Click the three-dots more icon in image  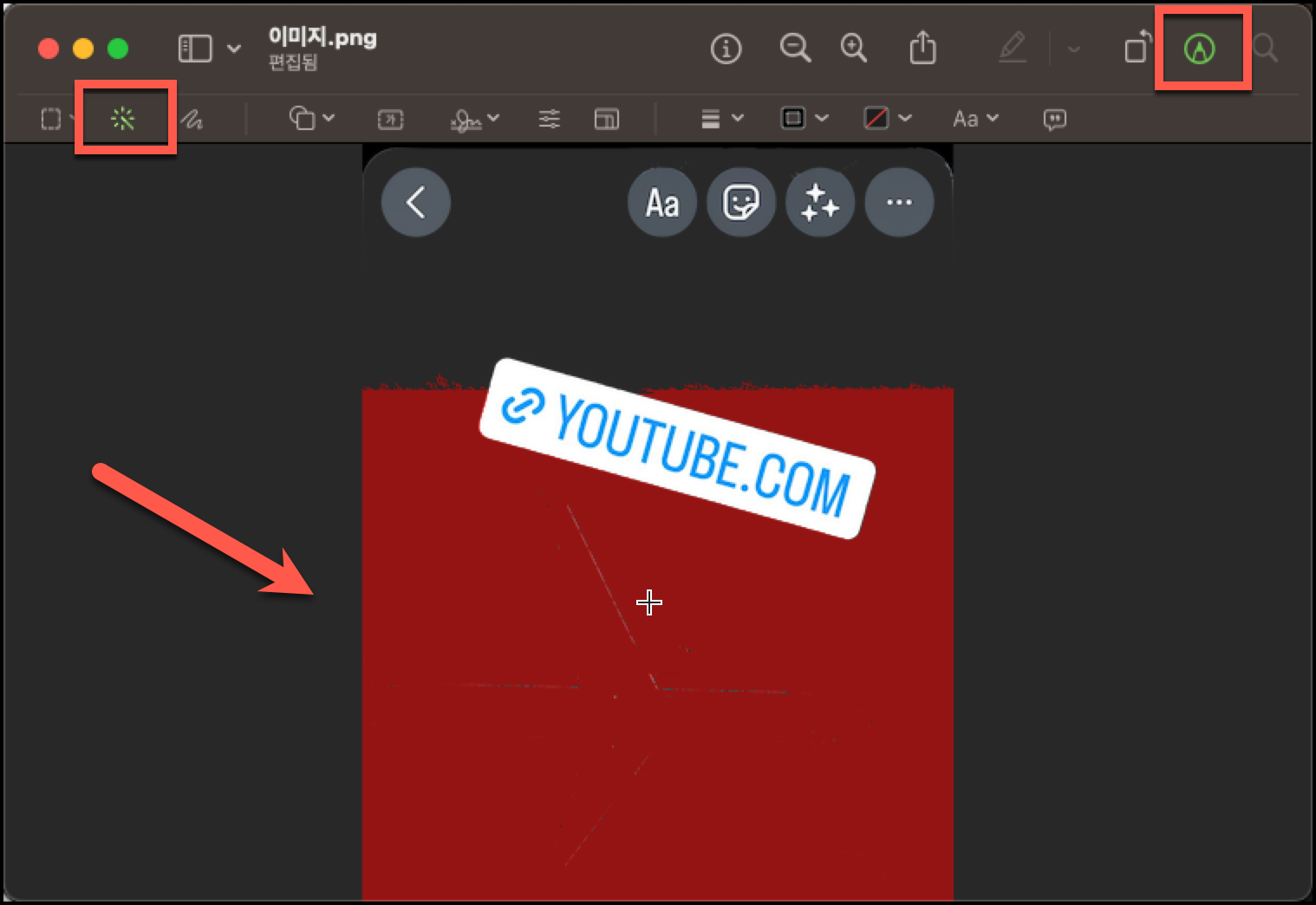899,203
